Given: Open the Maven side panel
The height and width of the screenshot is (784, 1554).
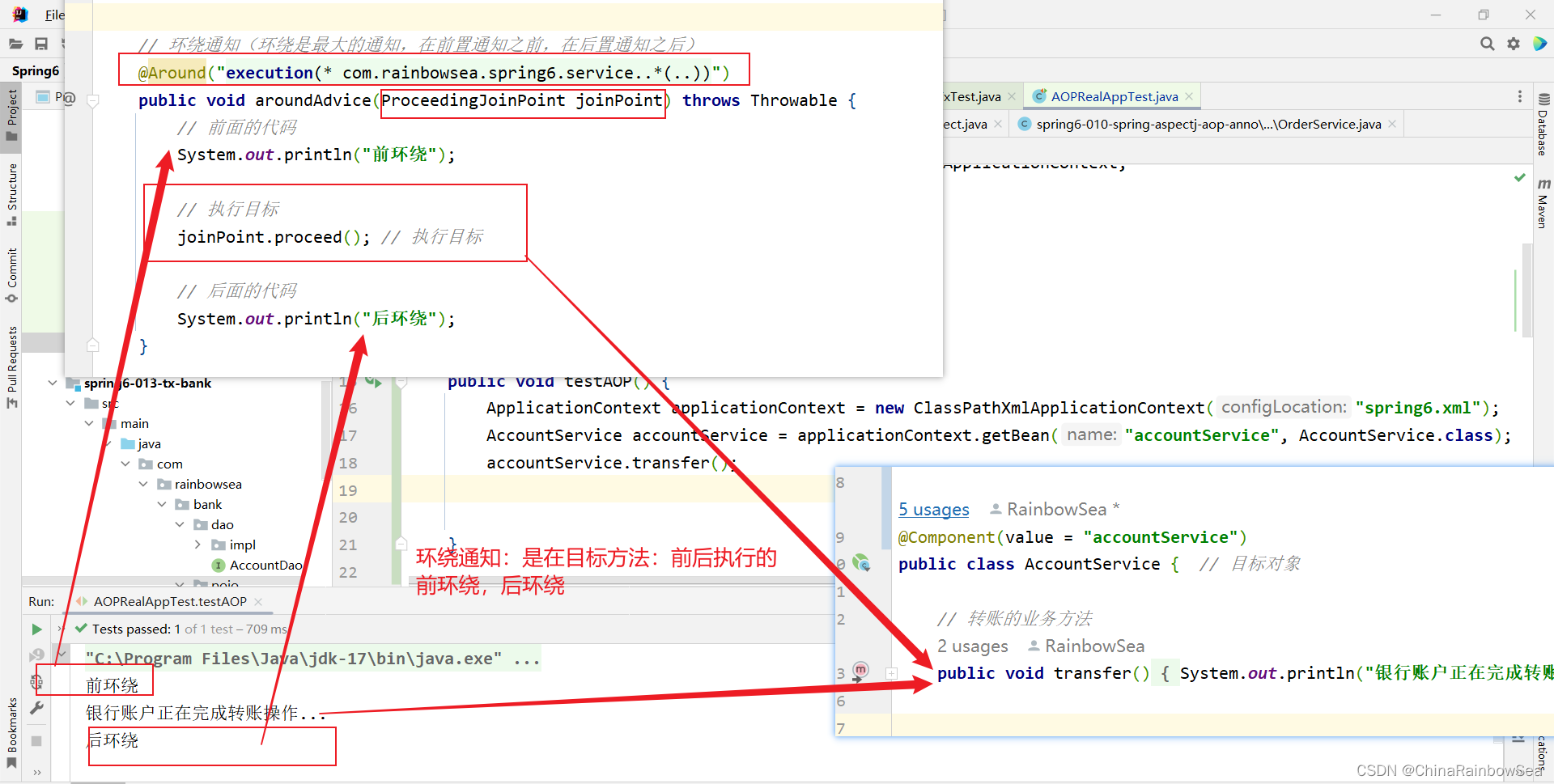Looking at the screenshot, I should point(1543,203).
